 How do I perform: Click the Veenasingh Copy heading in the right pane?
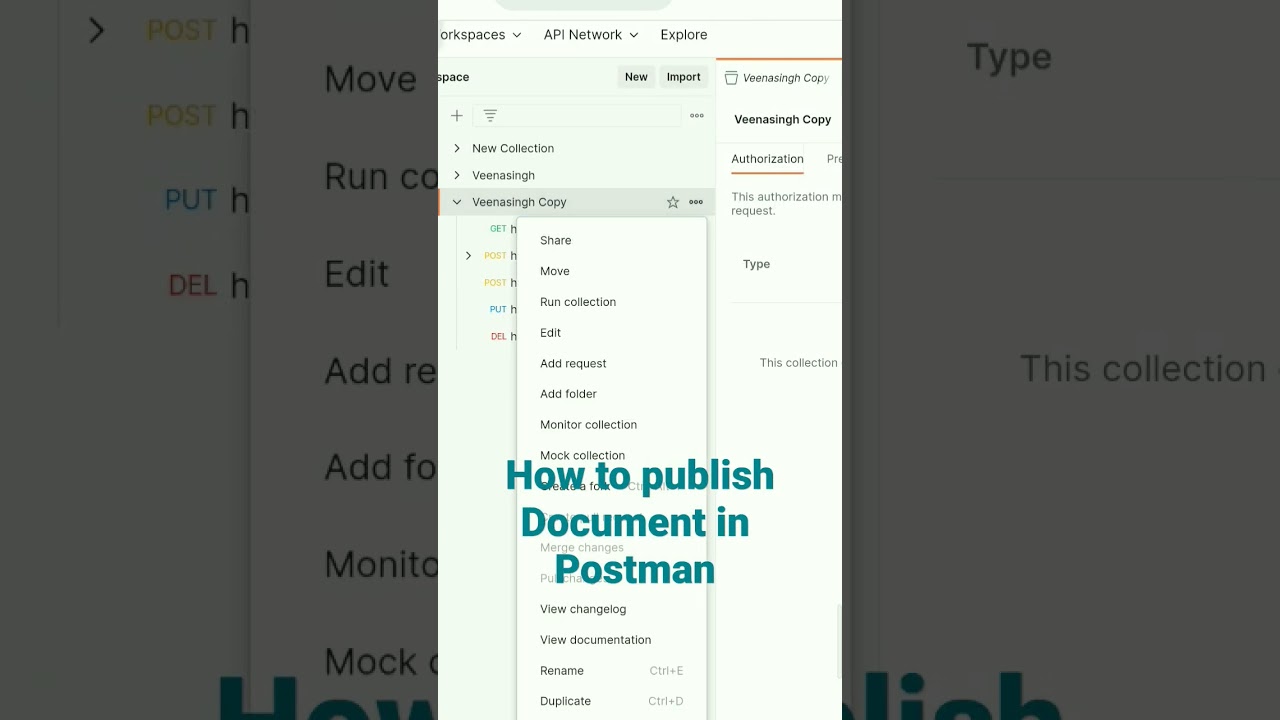coord(783,119)
